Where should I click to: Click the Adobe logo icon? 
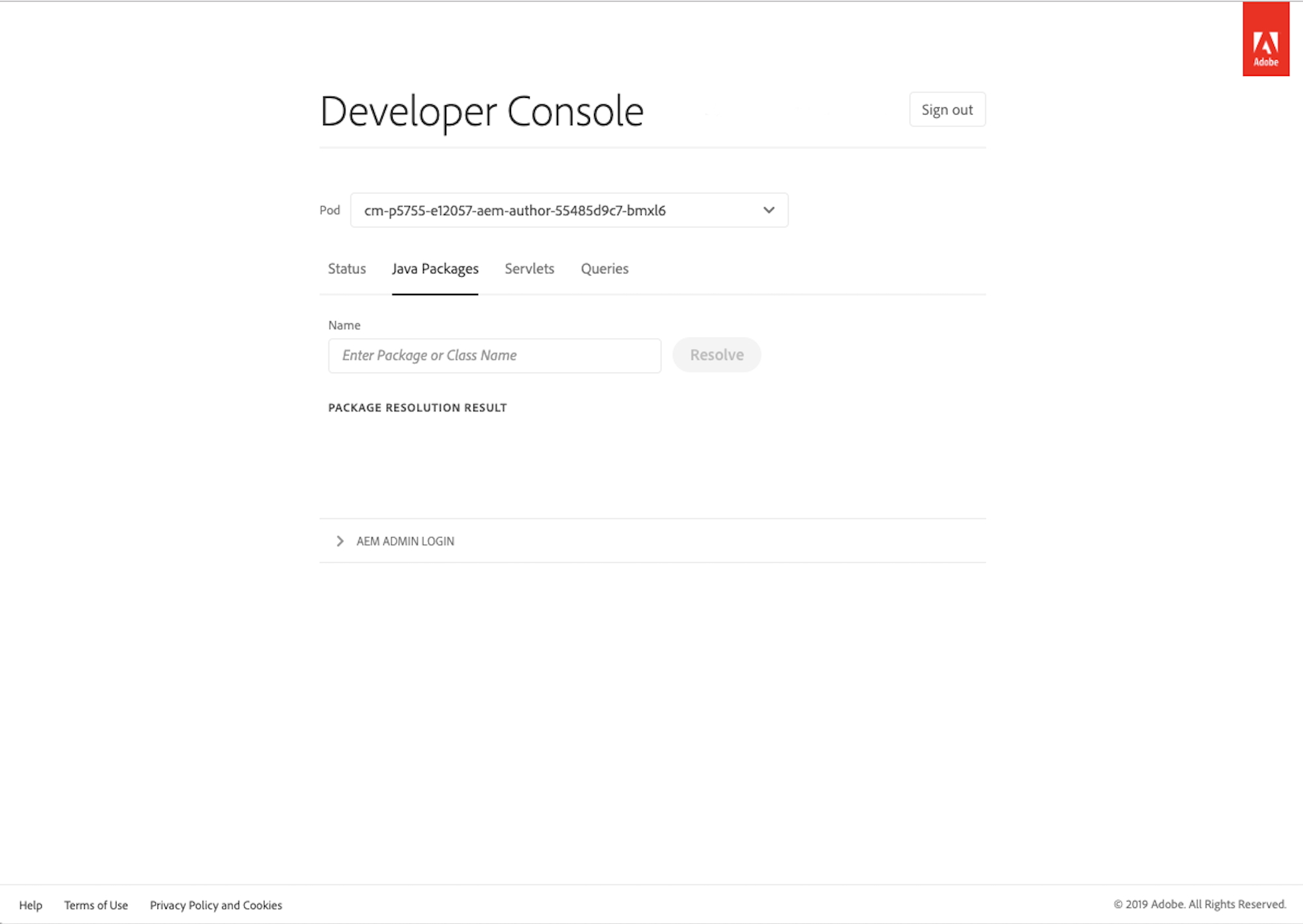[x=1265, y=40]
